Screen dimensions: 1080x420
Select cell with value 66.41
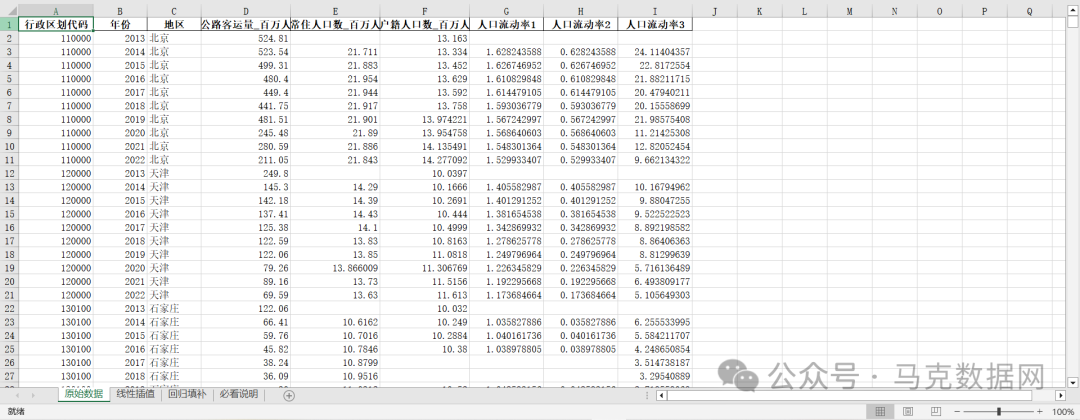(246, 321)
